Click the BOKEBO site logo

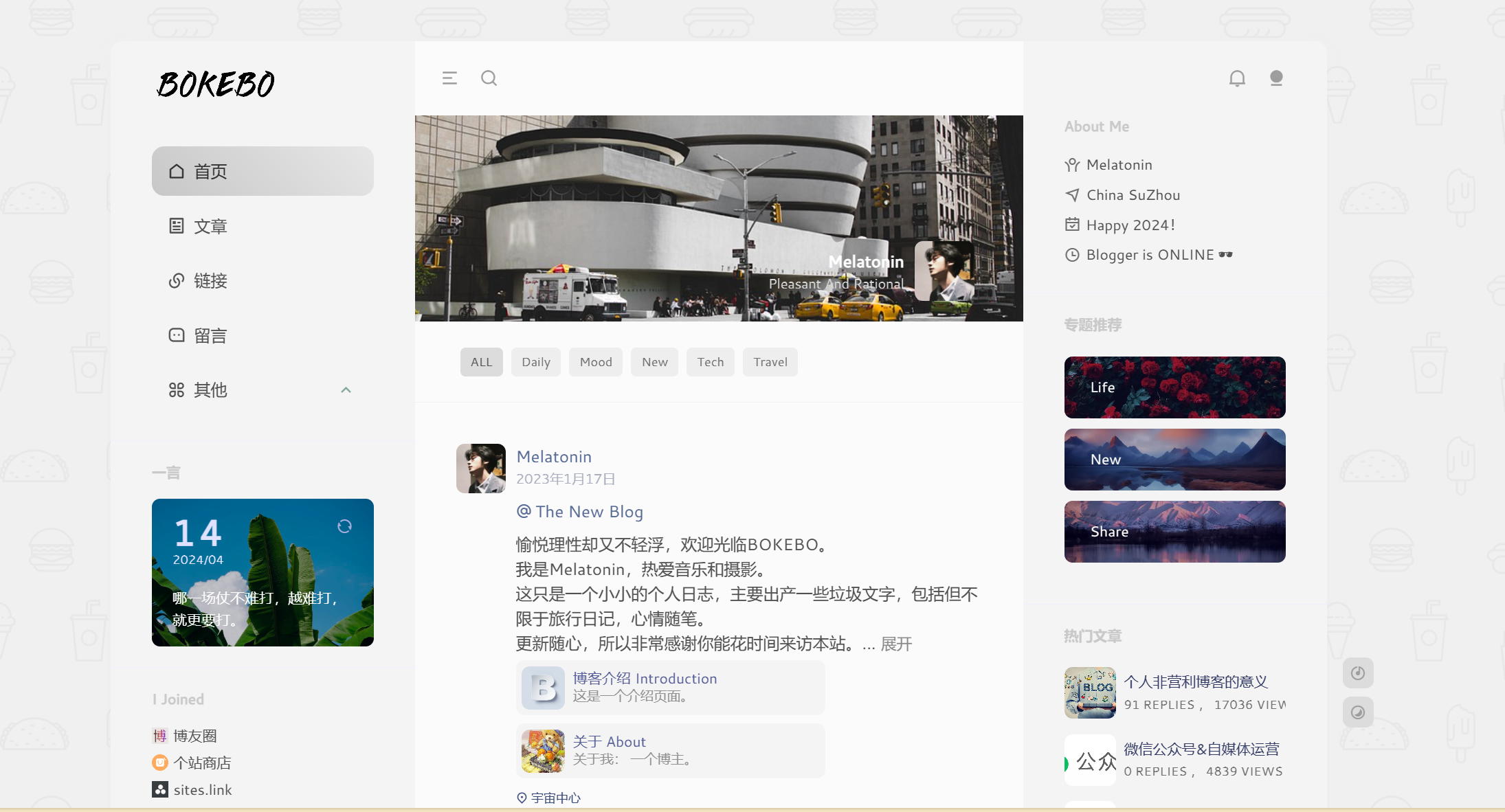[216, 84]
